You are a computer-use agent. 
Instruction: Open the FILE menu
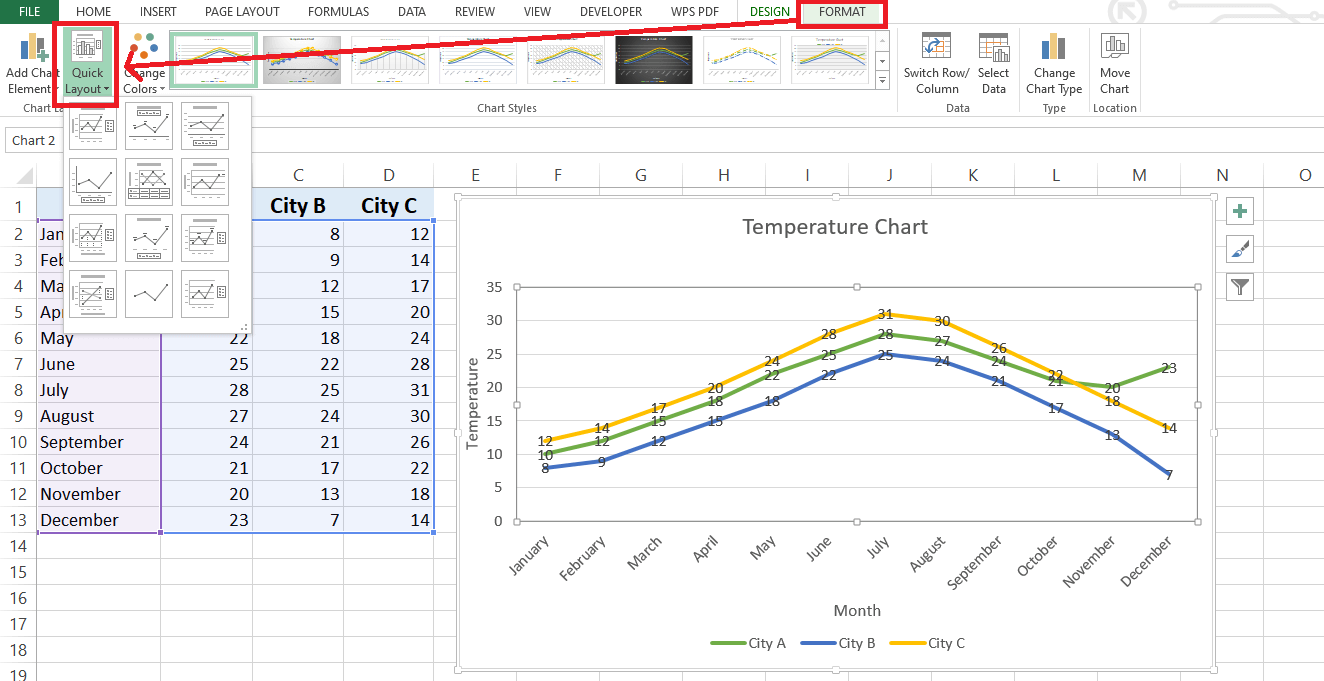point(22,12)
